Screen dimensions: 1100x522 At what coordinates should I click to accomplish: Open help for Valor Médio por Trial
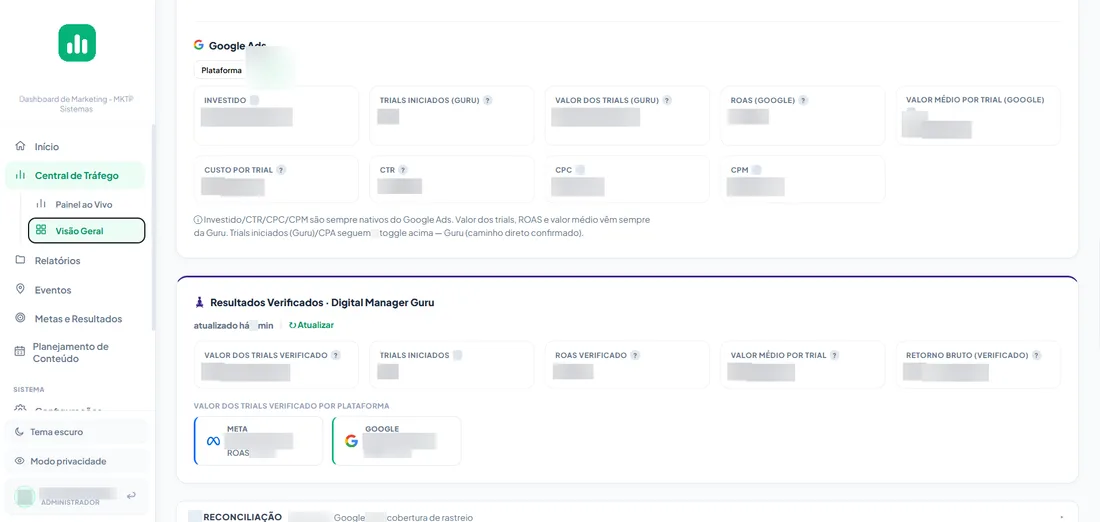click(x=835, y=355)
